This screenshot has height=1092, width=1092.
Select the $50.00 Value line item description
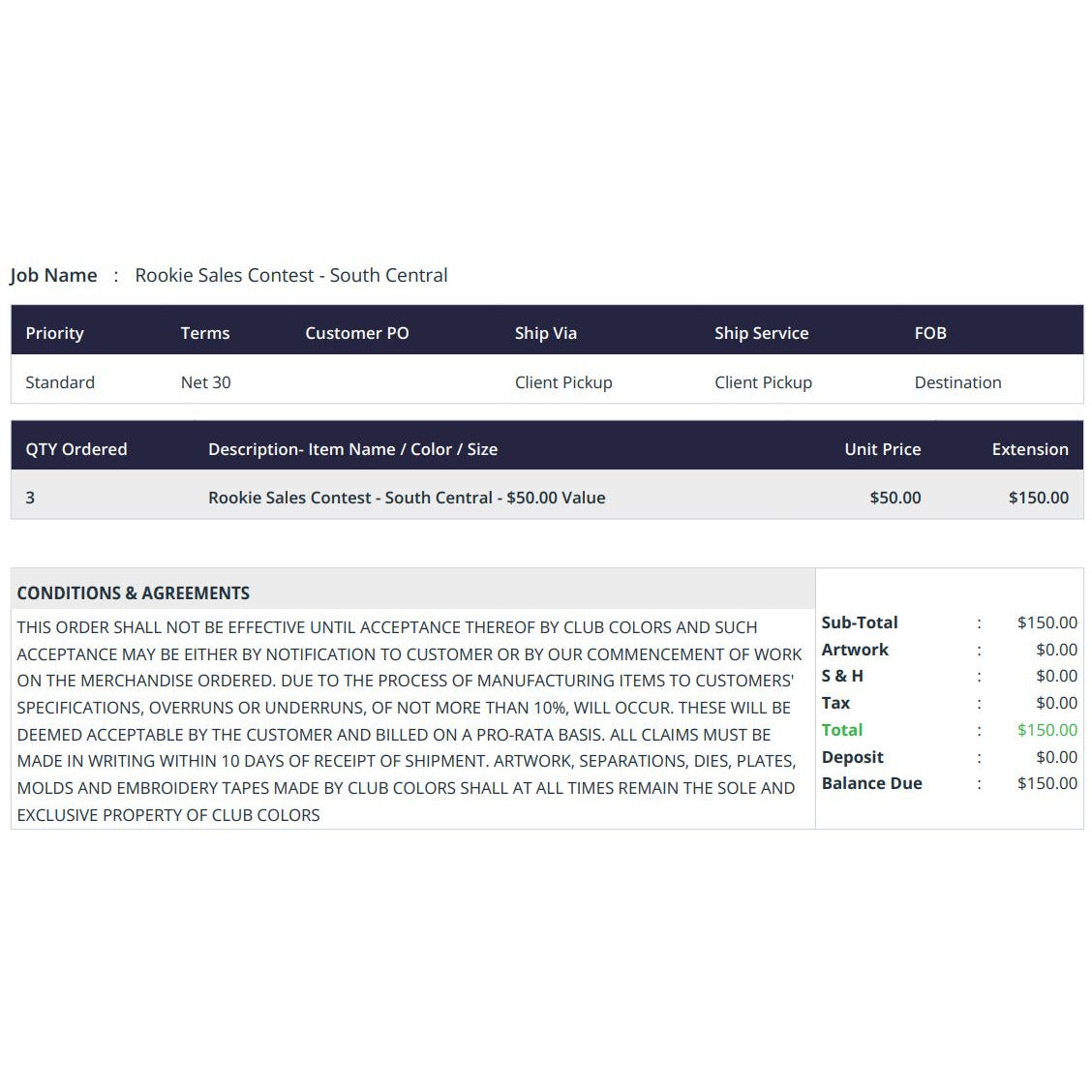coord(407,498)
